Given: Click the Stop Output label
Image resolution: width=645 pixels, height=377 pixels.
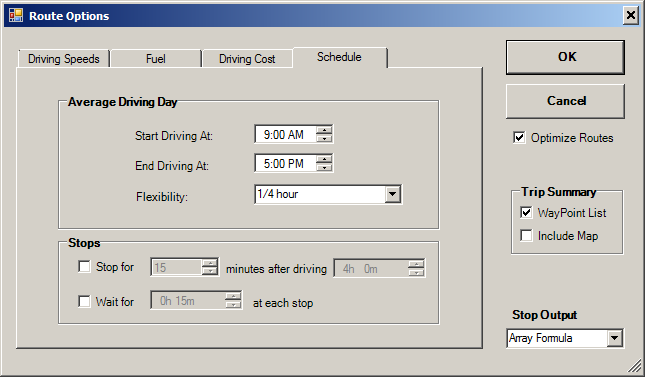Looking at the screenshot, I should 545,315.
